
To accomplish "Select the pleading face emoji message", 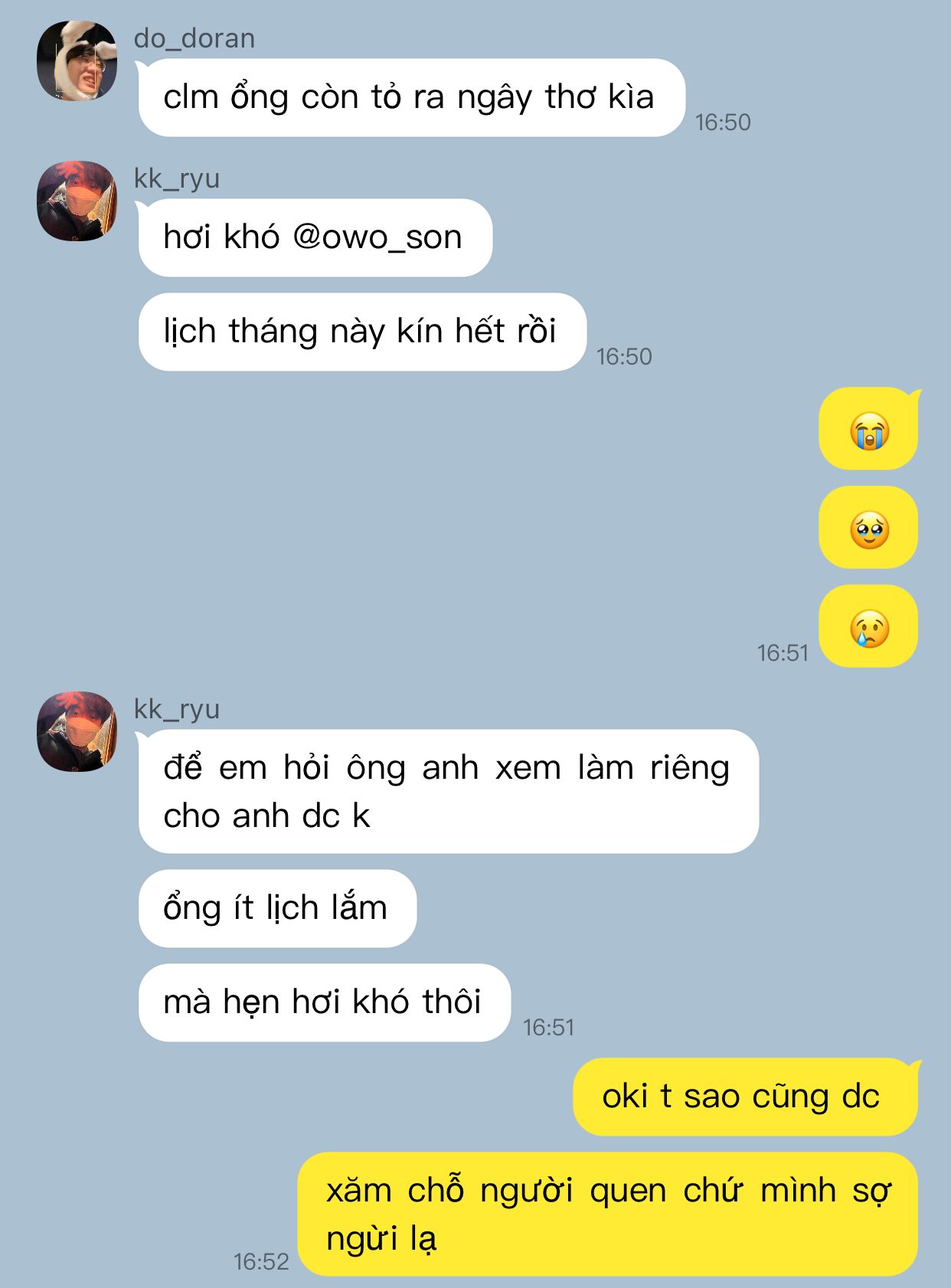I will coord(868,528).
